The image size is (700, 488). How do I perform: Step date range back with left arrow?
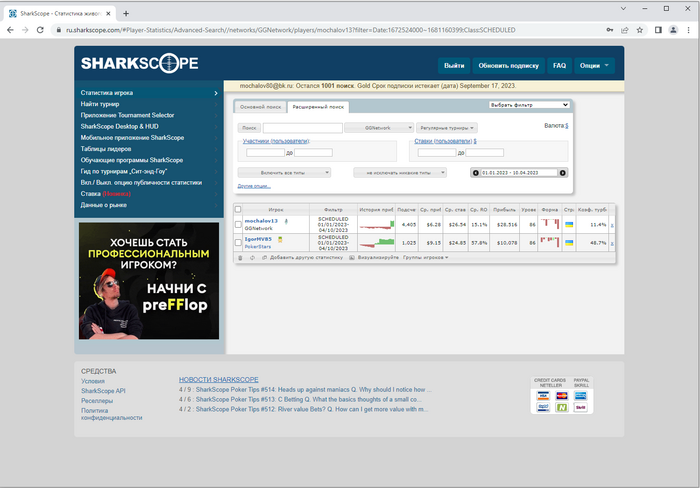(x=475, y=173)
